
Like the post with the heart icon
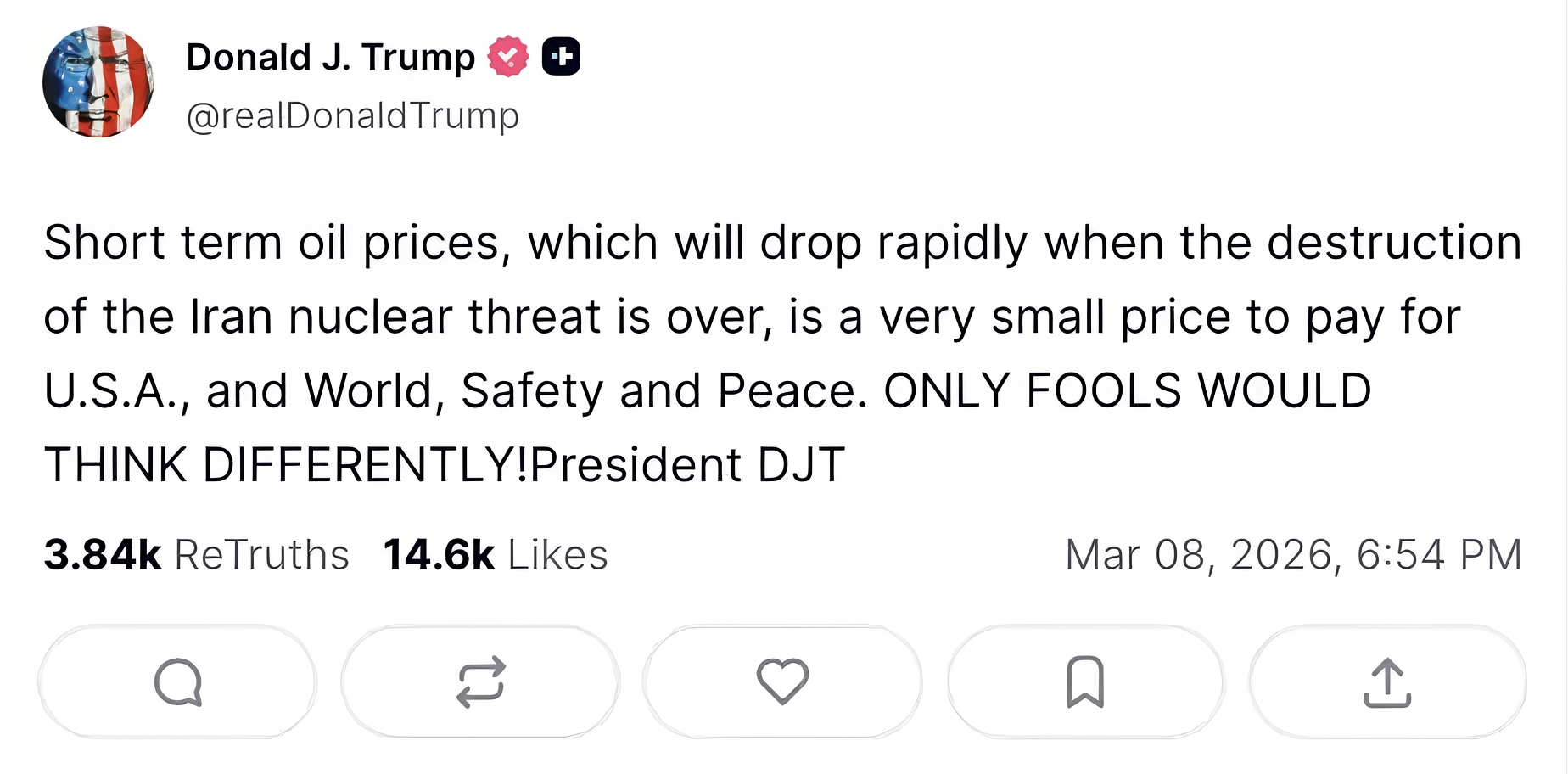(x=782, y=681)
